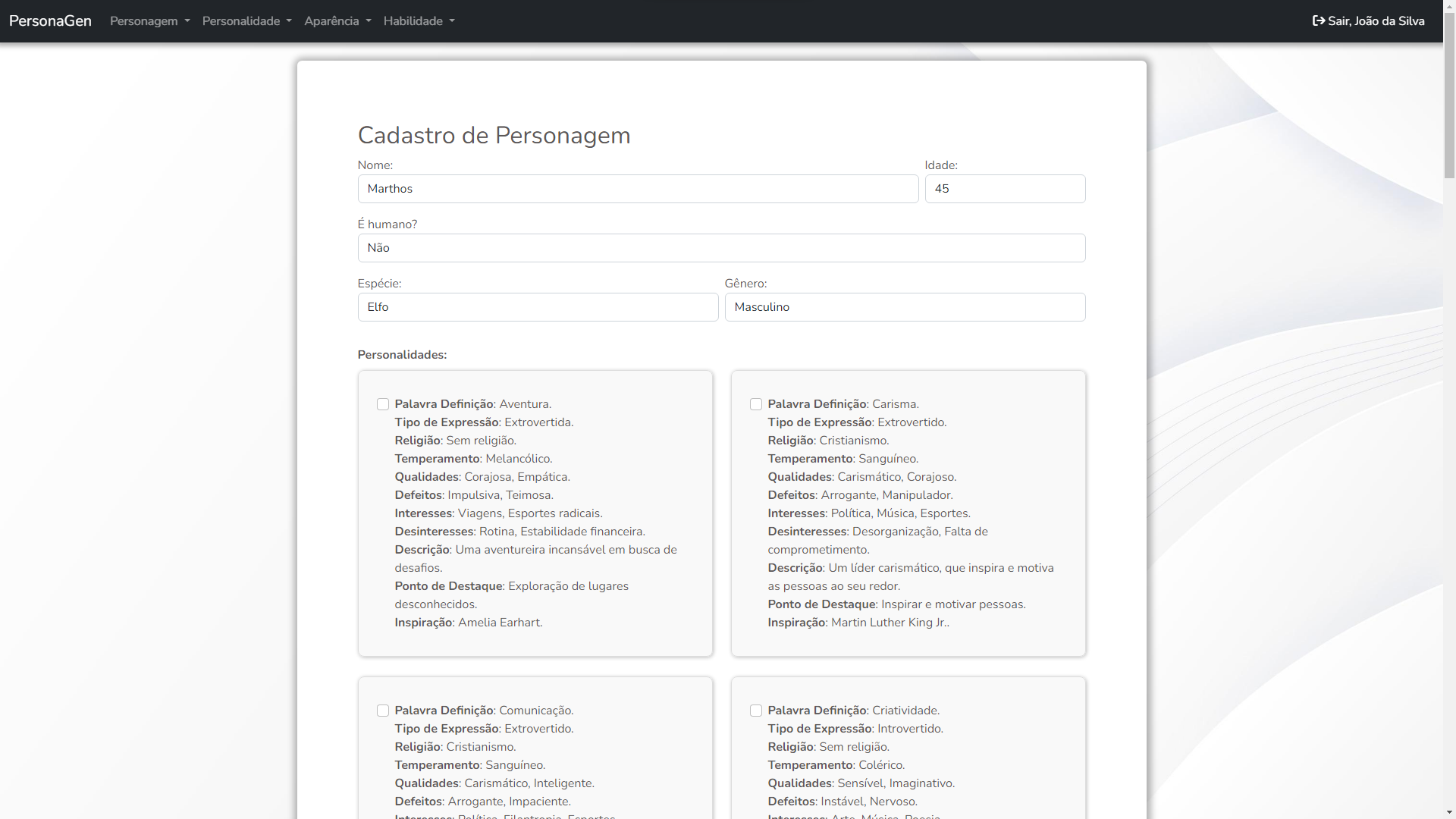
Task: Click the Cadastro de Personagem heading
Action: (494, 135)
